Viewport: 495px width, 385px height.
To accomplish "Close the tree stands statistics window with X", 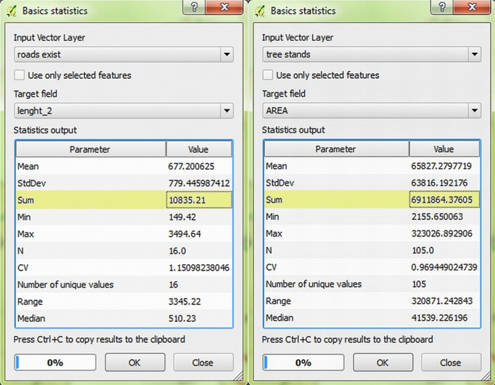I will click(472, 7).
